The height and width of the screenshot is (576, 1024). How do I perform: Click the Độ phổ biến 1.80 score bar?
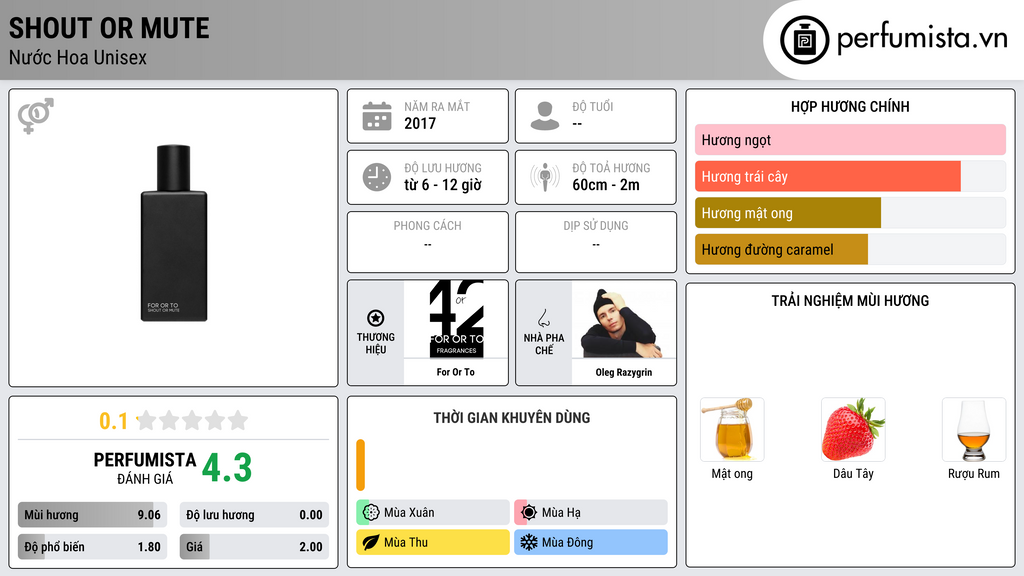point(92,547)
